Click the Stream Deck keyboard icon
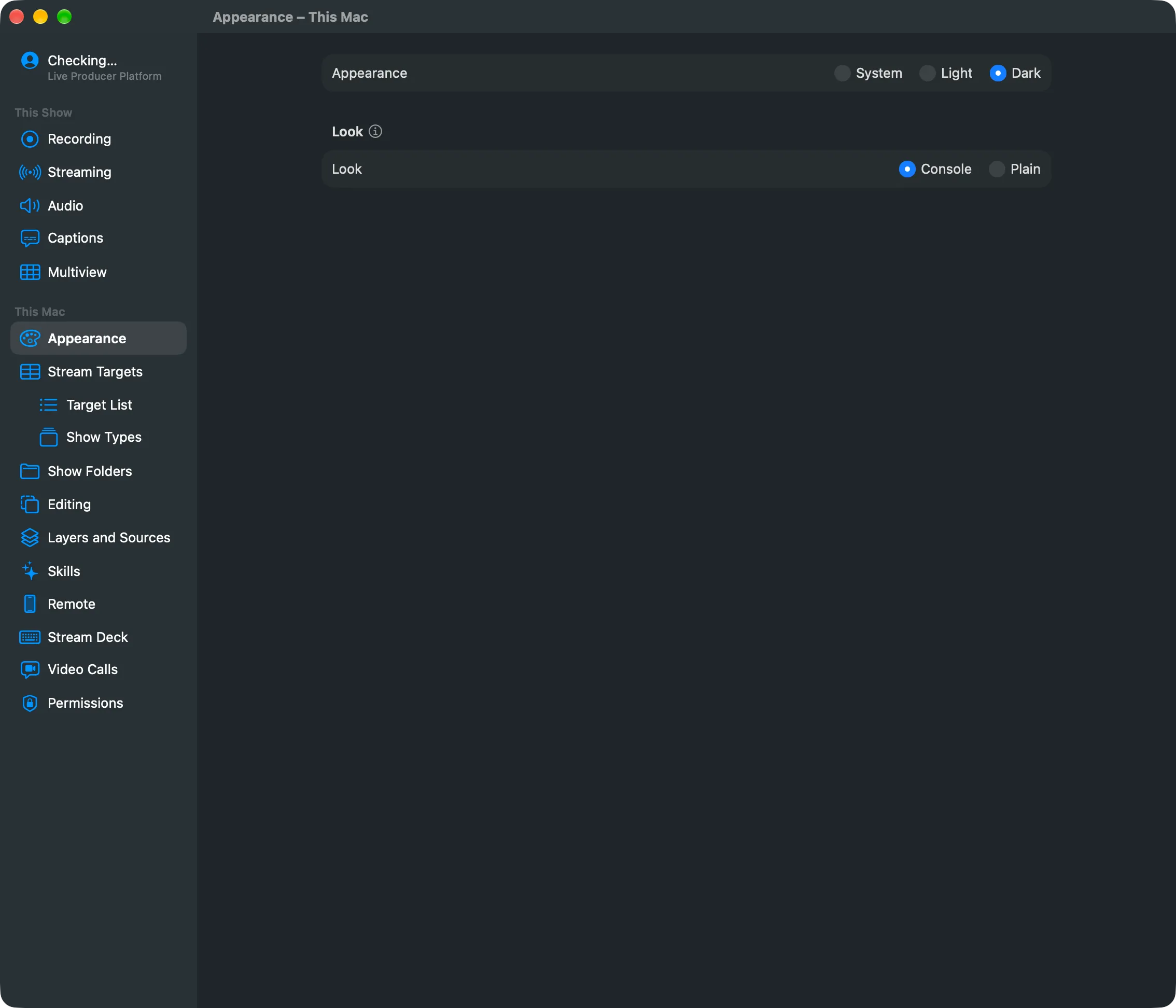This screenshot has height=1008, width=1176. tap(30, 637)
